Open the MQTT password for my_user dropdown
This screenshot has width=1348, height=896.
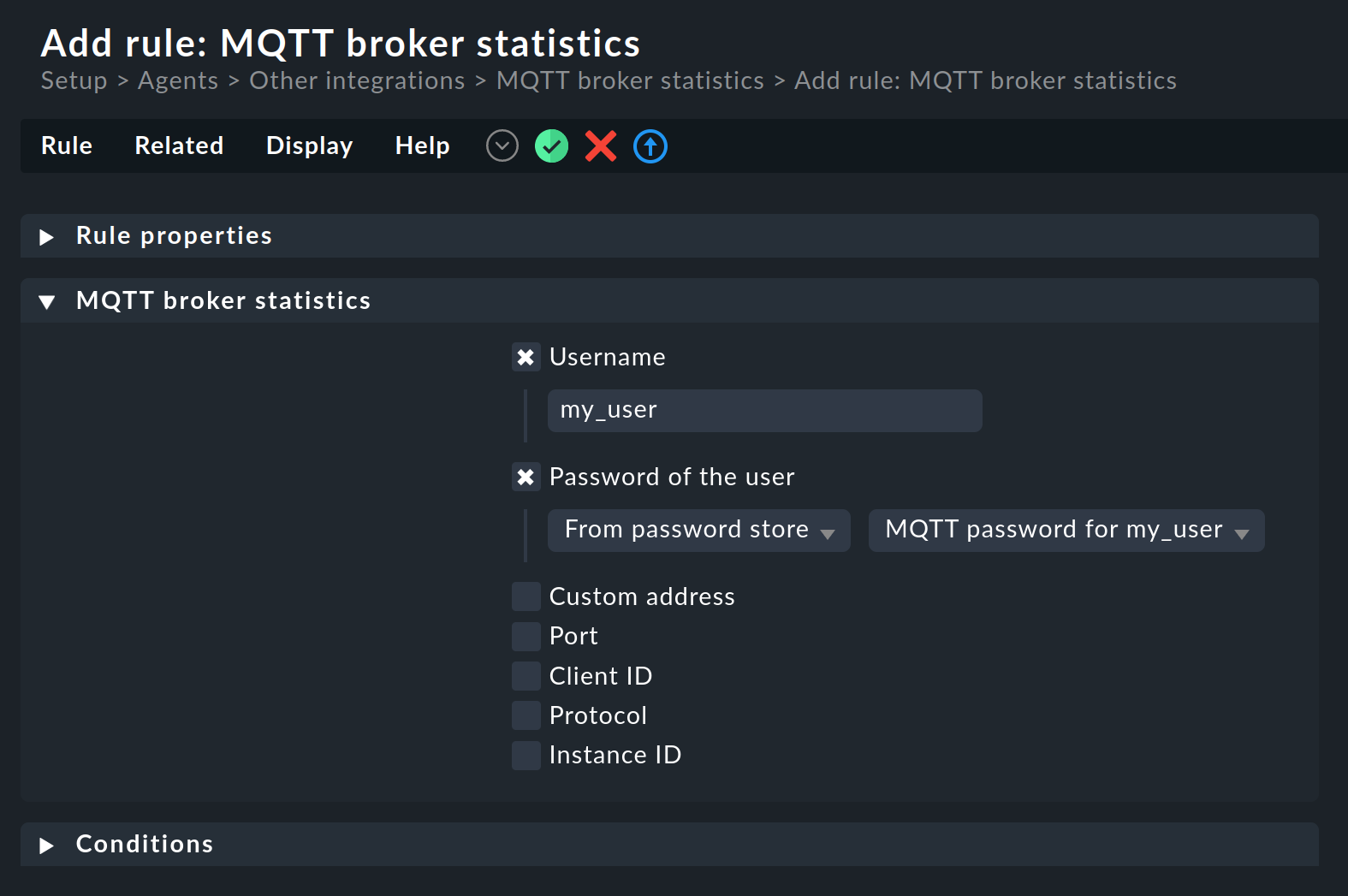click(1066, 531)
